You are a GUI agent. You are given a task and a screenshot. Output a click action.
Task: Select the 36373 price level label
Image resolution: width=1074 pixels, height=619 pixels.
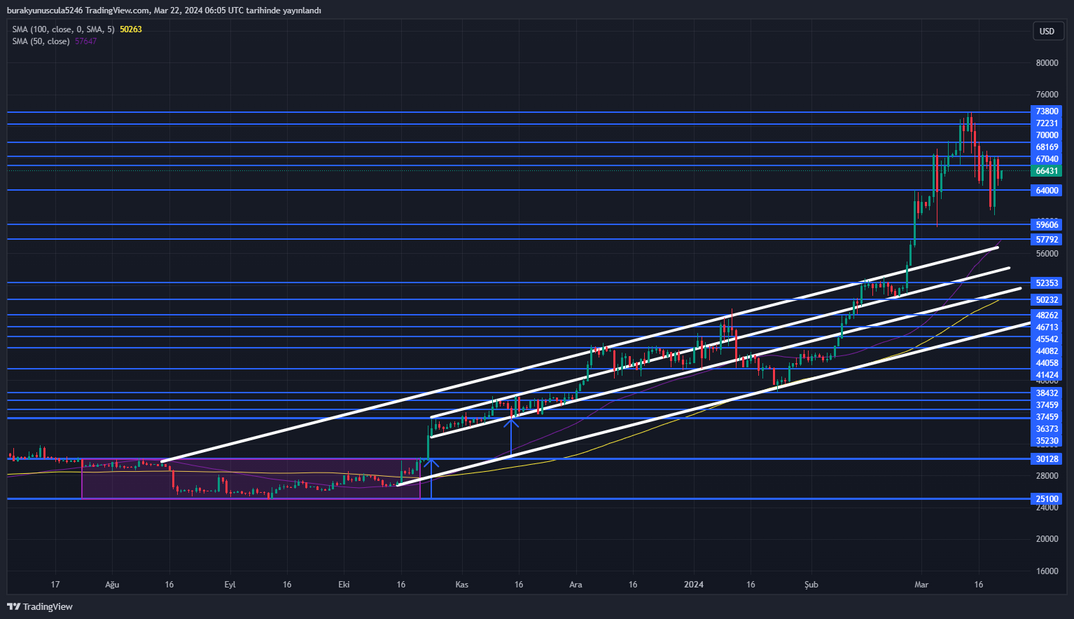coord(1047,429)
